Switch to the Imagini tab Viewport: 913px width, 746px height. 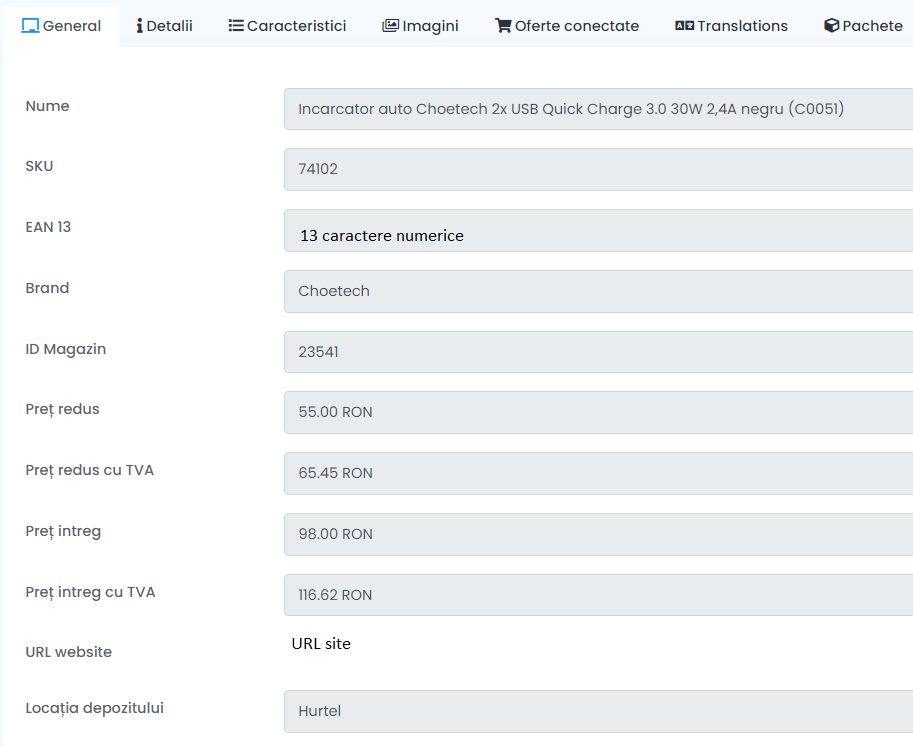(420, 26)
